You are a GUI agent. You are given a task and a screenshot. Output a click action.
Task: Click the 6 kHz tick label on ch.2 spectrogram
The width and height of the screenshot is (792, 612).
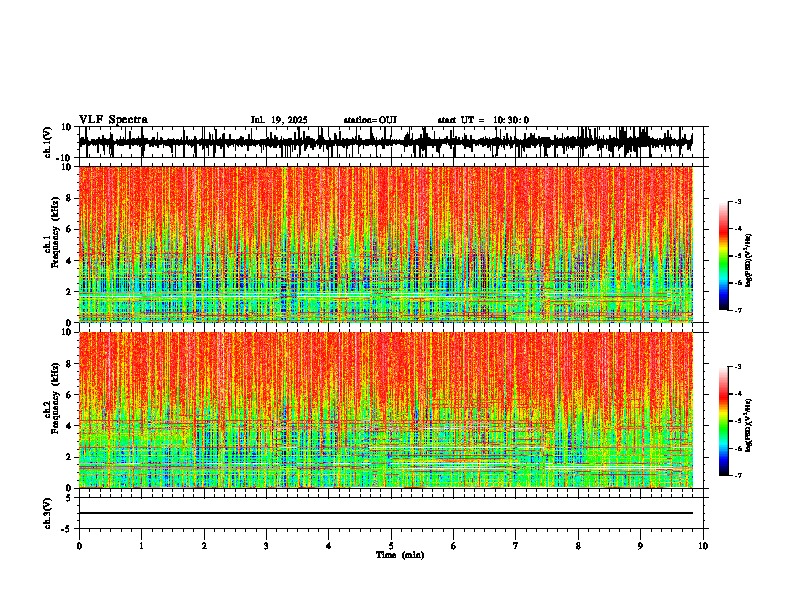70,395
